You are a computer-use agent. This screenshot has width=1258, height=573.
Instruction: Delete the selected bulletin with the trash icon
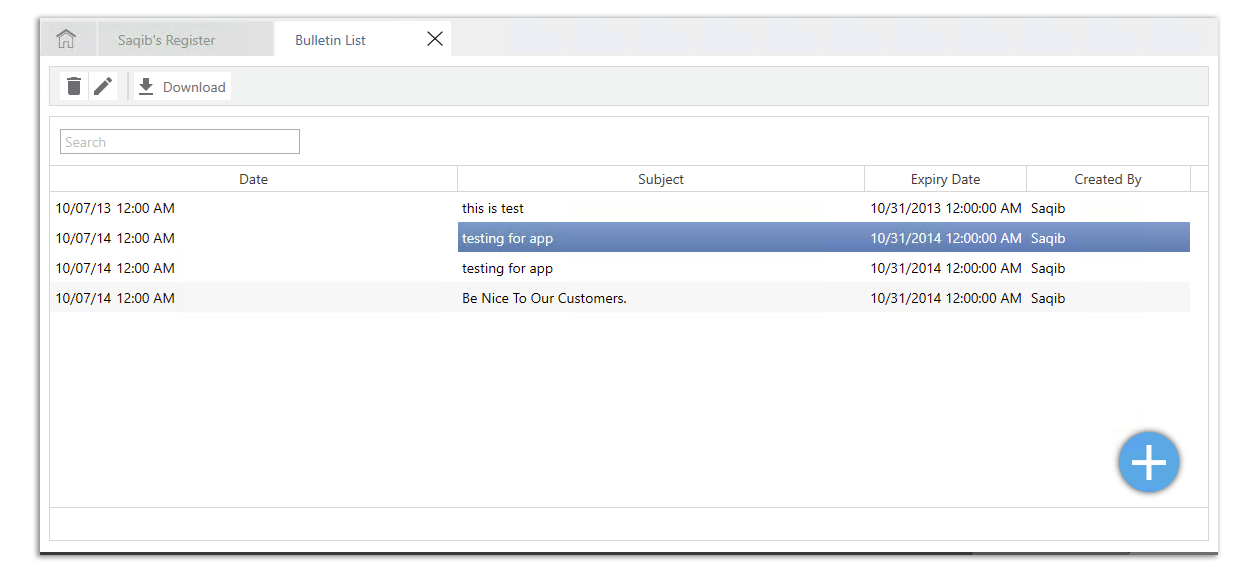coord(74,87)
